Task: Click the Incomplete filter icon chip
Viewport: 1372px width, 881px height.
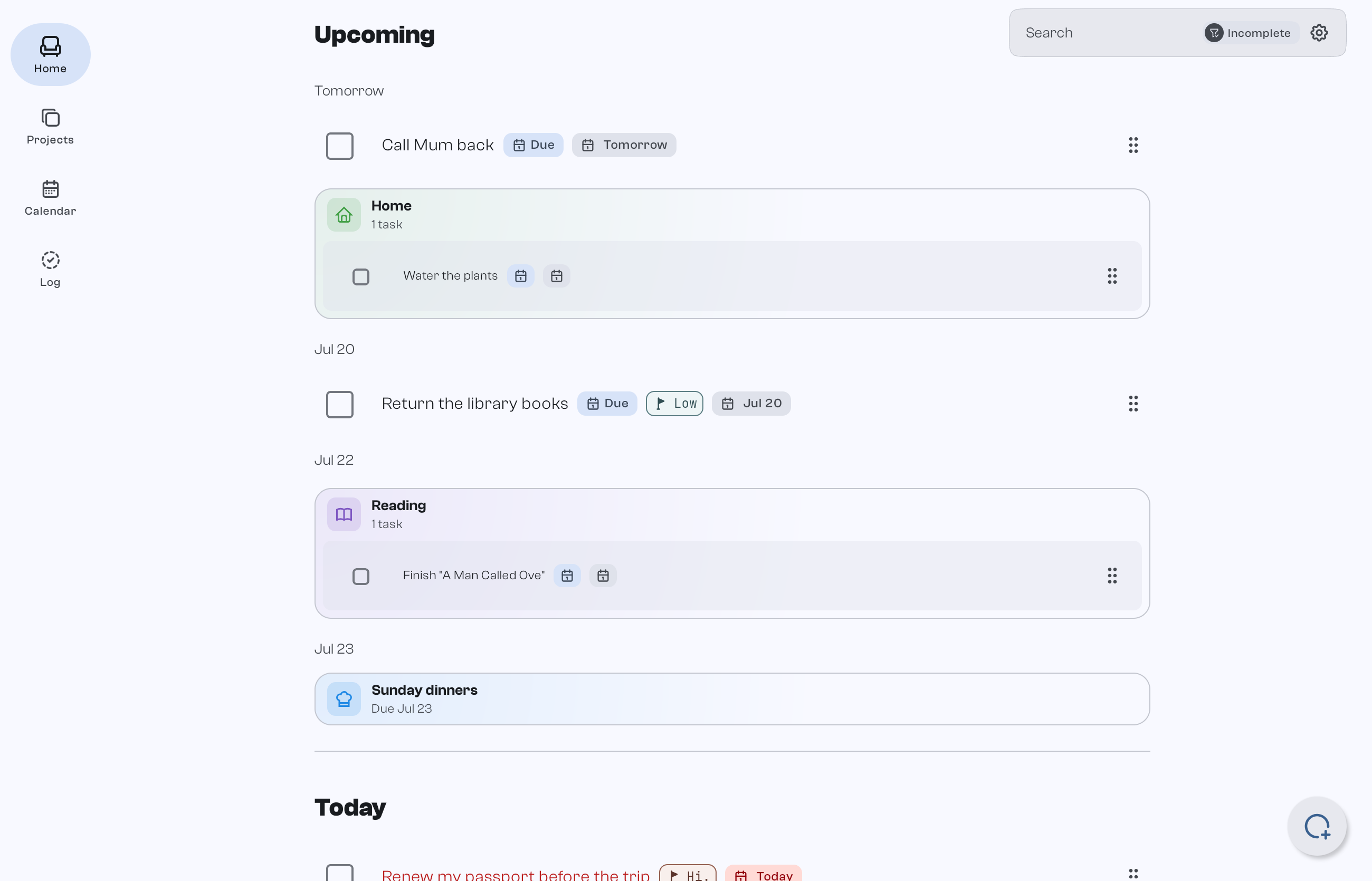Action: coord(1251,33)
